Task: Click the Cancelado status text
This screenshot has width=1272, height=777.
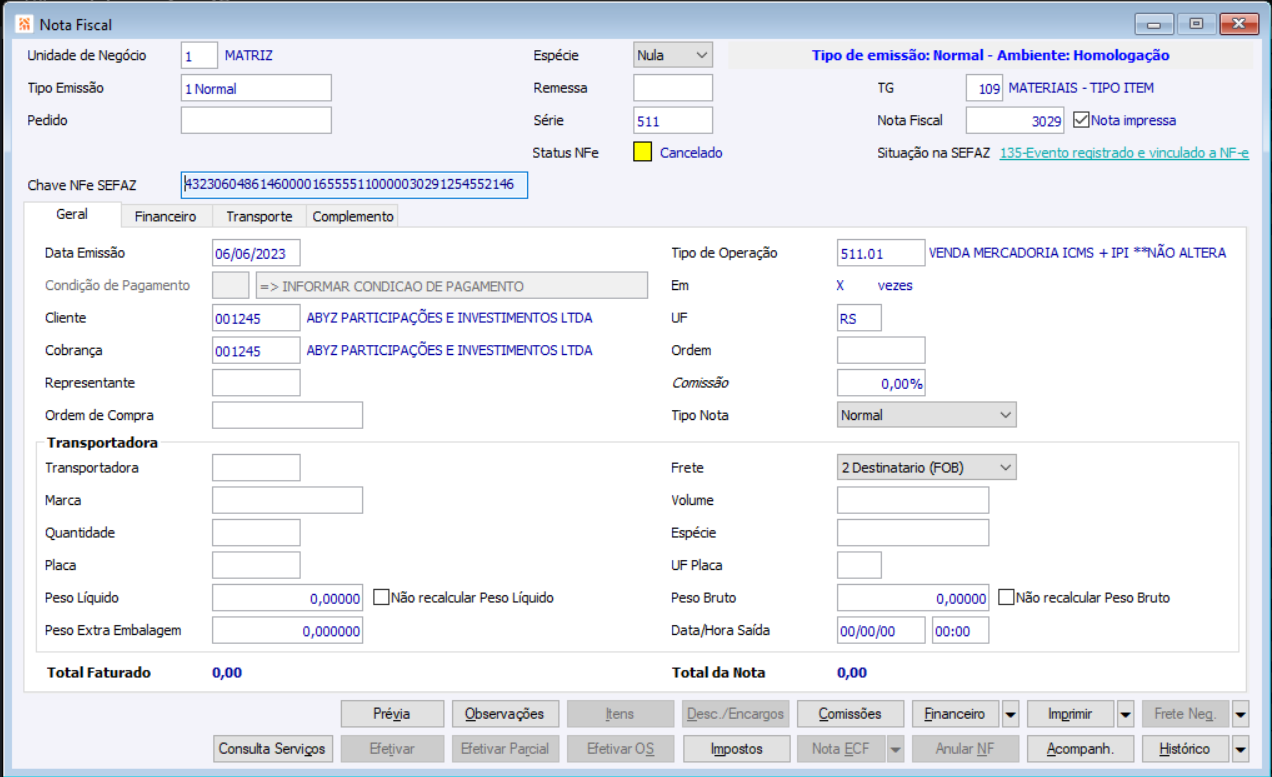Action: tap(691, 153)
